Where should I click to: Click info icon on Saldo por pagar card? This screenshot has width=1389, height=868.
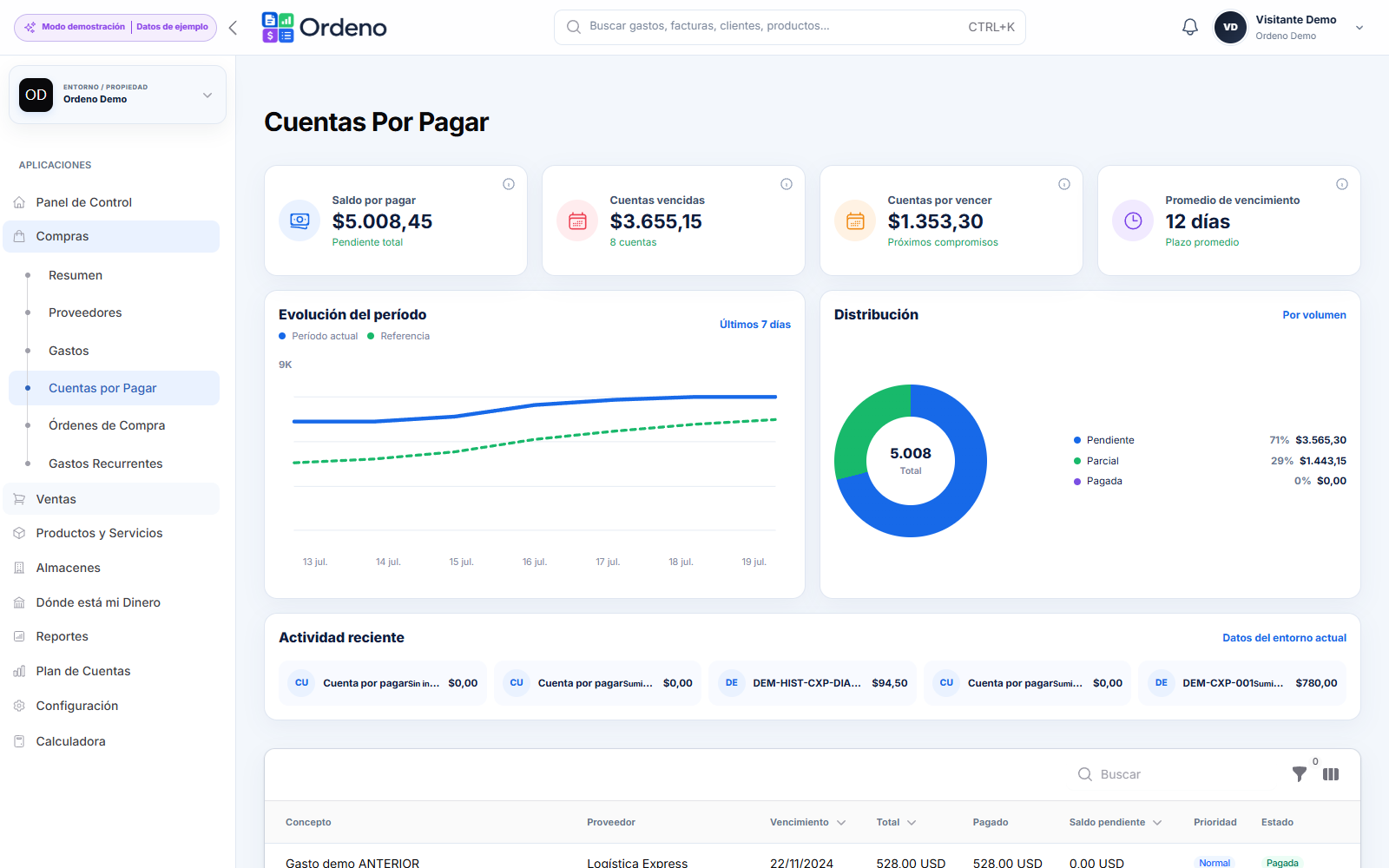point(509,184)
